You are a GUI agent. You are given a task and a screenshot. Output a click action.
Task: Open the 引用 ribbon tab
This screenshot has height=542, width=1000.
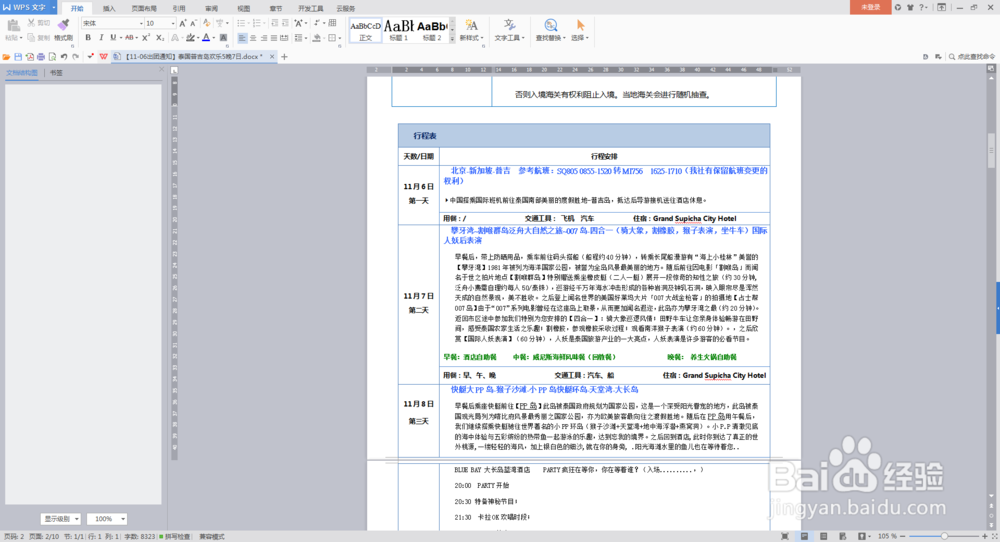pos(179,8)
